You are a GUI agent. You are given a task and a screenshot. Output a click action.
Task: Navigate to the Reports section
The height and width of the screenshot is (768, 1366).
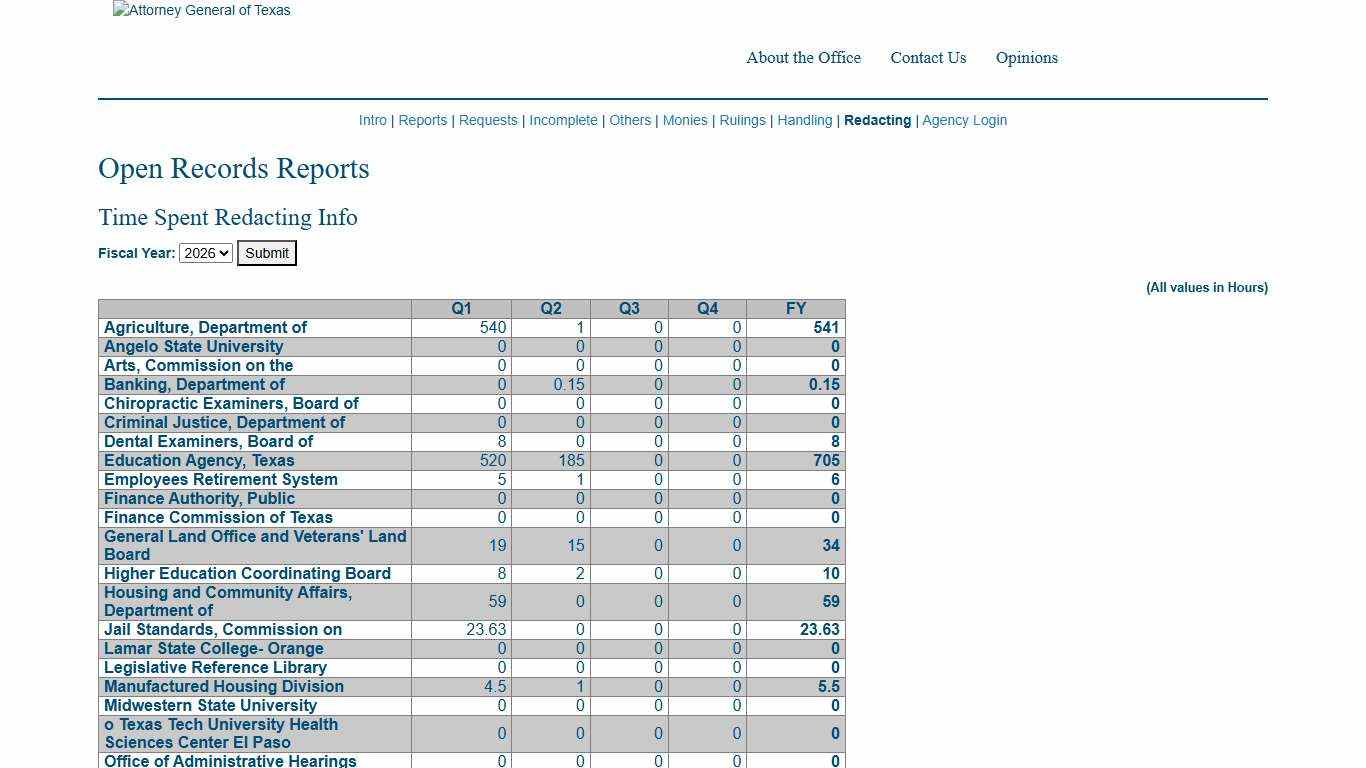point(422,120)
